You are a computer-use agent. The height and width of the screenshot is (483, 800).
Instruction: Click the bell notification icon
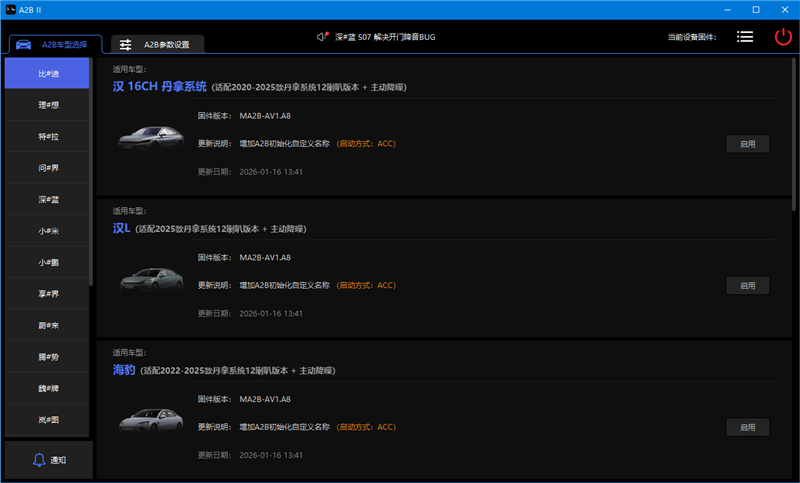click(x=40, y=460)
